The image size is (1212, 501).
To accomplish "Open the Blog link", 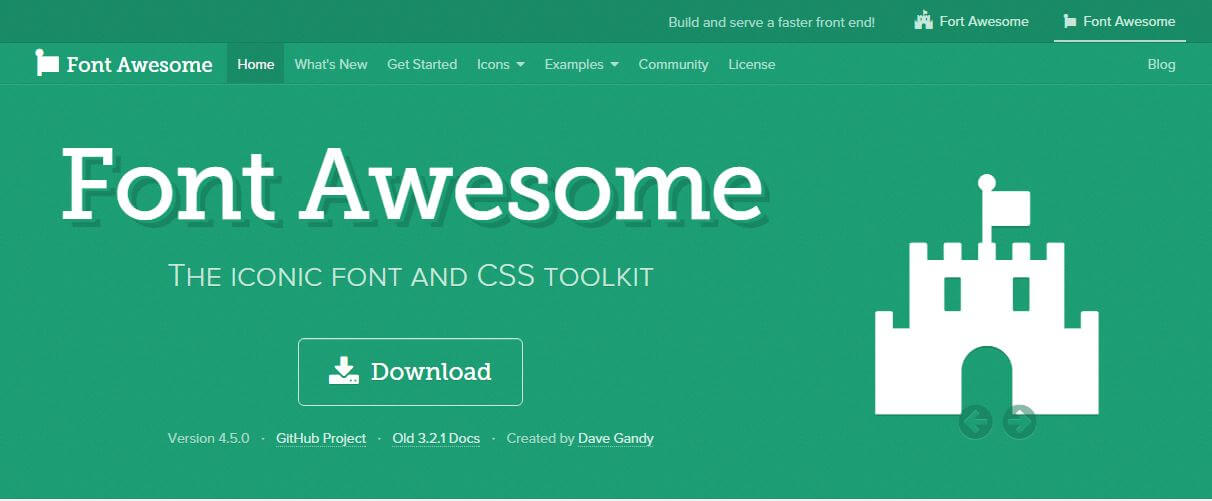I will (x=1161, y=64).
